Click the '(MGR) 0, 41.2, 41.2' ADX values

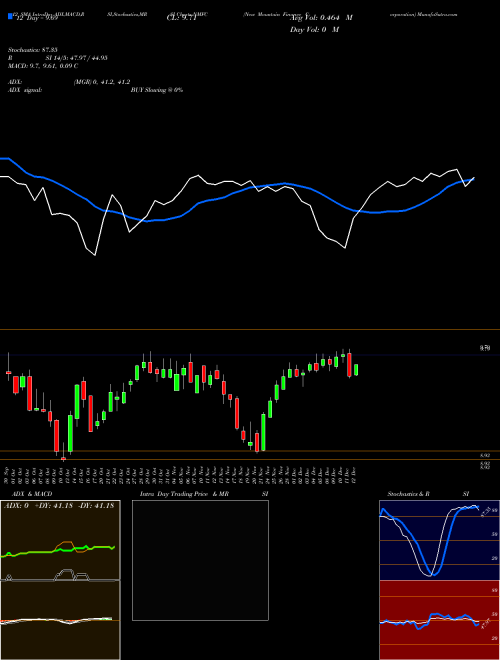coord(102,82)
